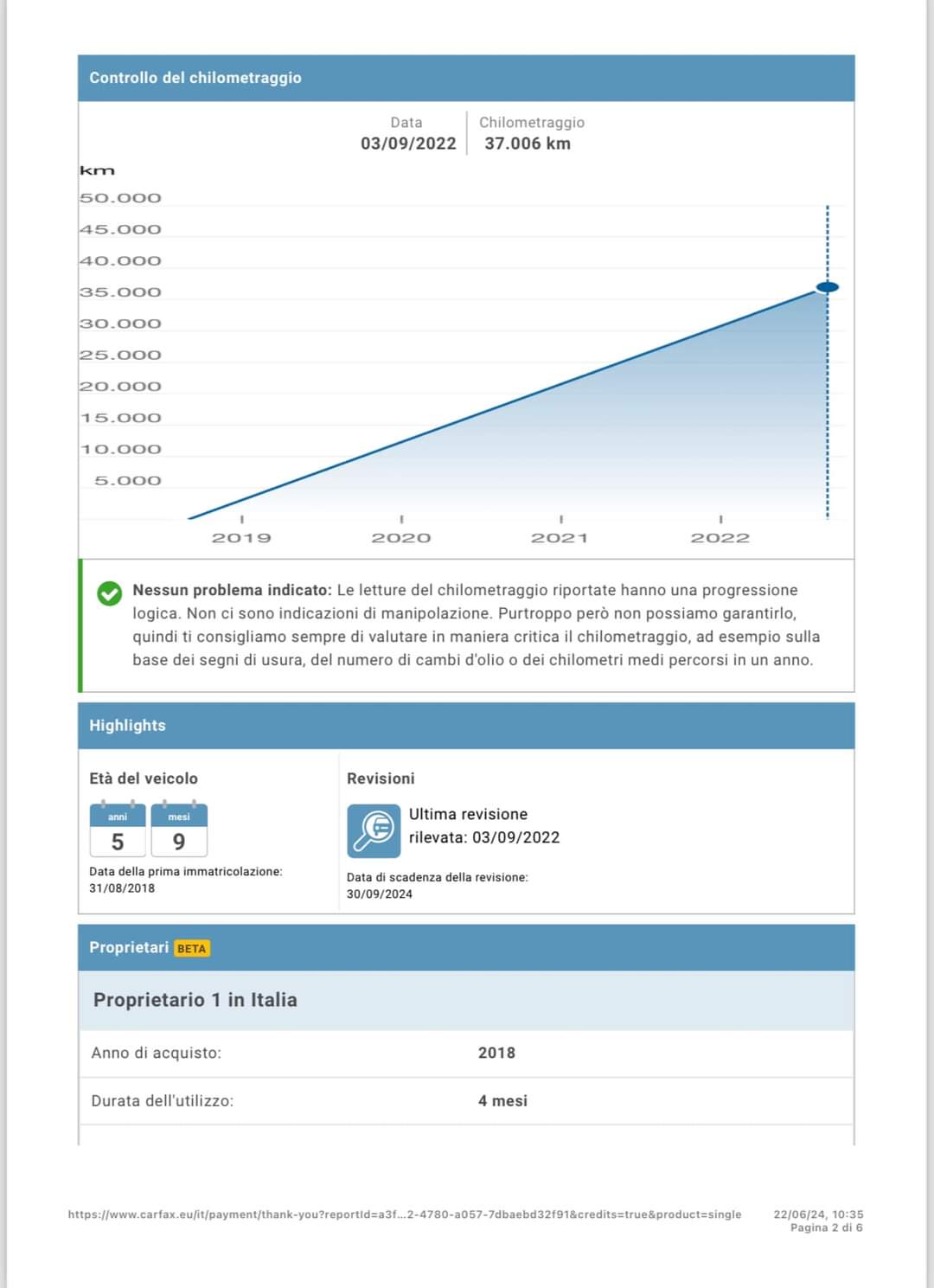
Task: Click the 2019 x-axis label
Action: click(x=241, y=538)
